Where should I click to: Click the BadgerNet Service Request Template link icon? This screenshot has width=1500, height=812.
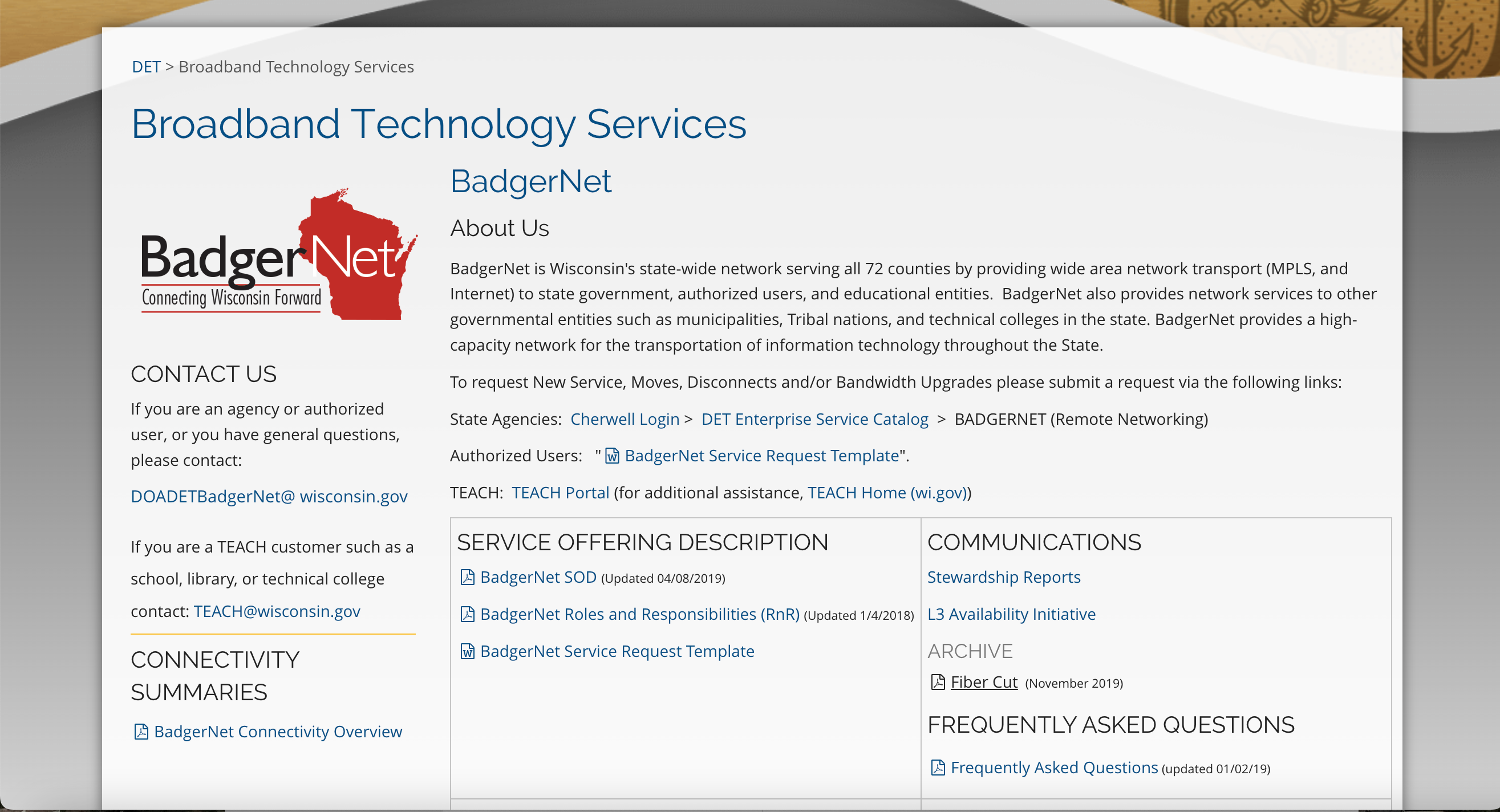click(614, 455)
